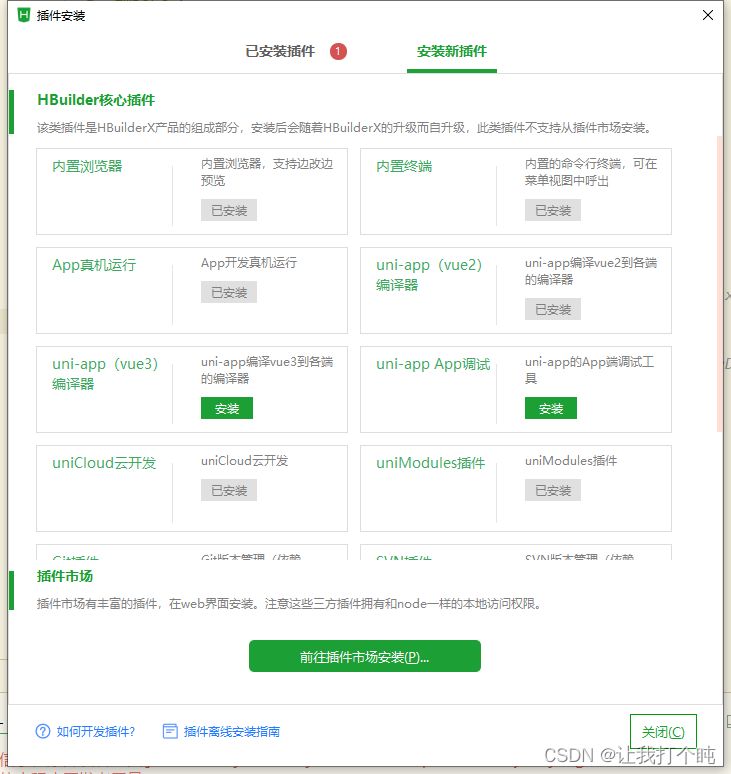
Task: Click the App真机运行 plugin title
Action: click(94, 265)
